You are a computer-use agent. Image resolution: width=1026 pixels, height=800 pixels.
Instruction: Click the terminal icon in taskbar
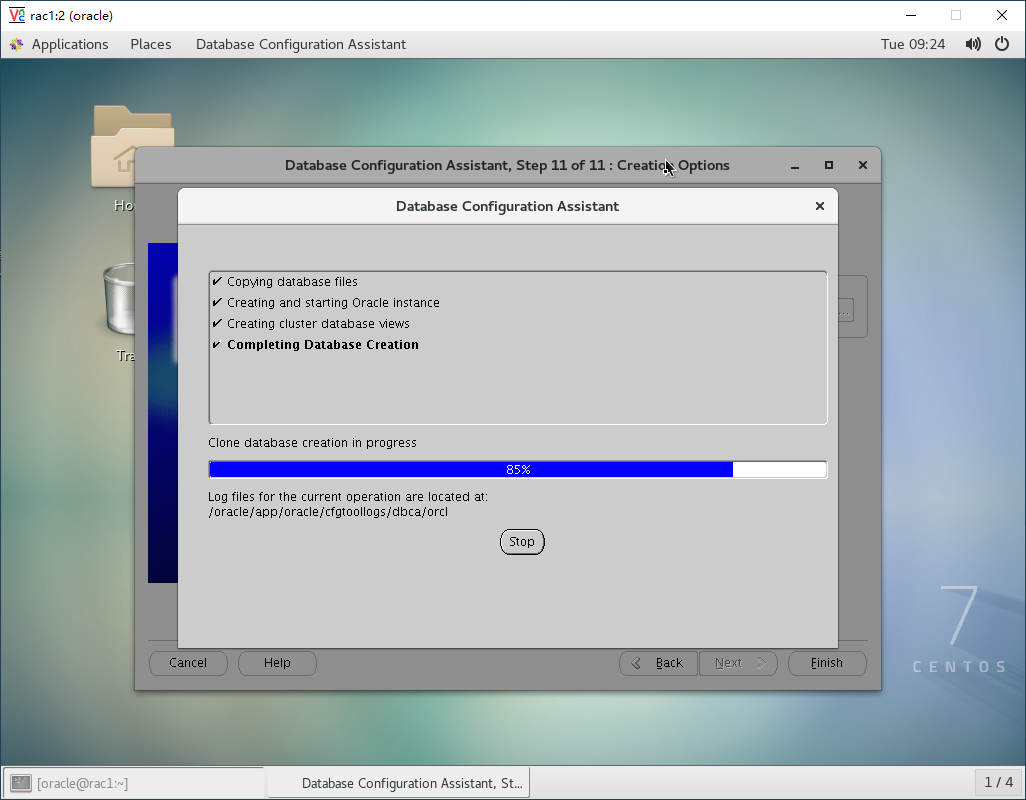point(21,783)
